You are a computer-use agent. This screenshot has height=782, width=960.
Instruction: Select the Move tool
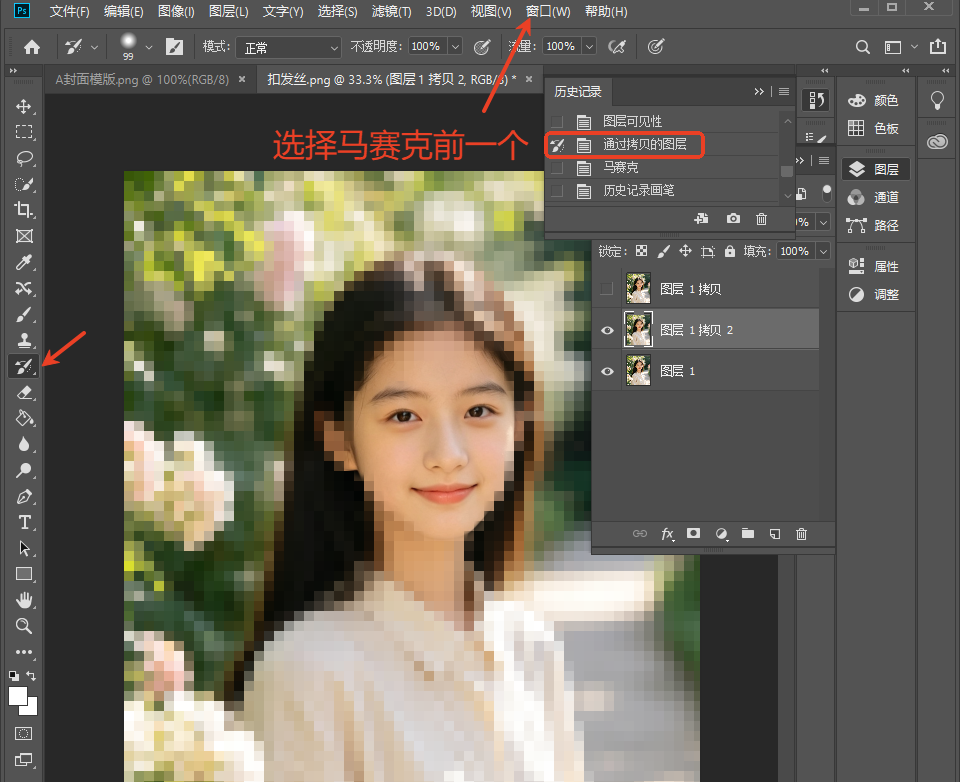pyautogui.click(x=24, y=106)
